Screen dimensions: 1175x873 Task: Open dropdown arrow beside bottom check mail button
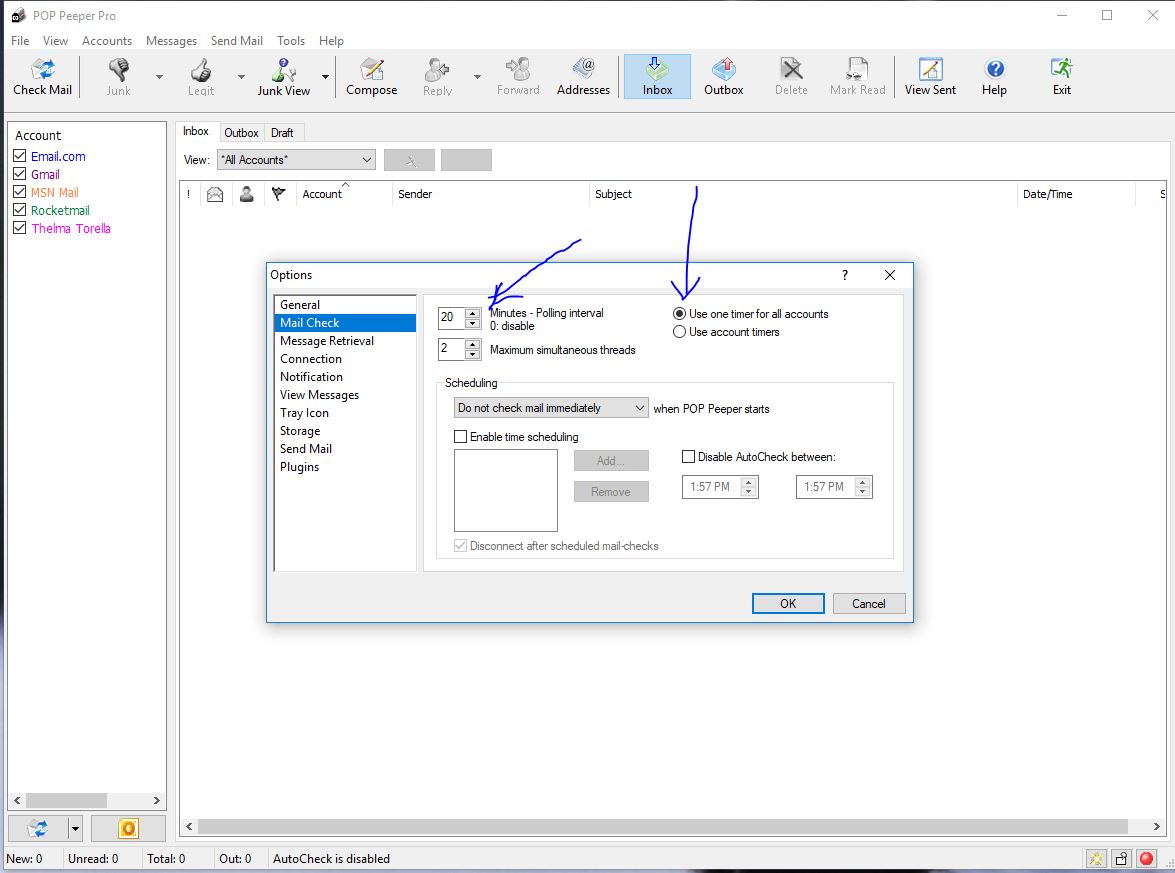point(75,829)
